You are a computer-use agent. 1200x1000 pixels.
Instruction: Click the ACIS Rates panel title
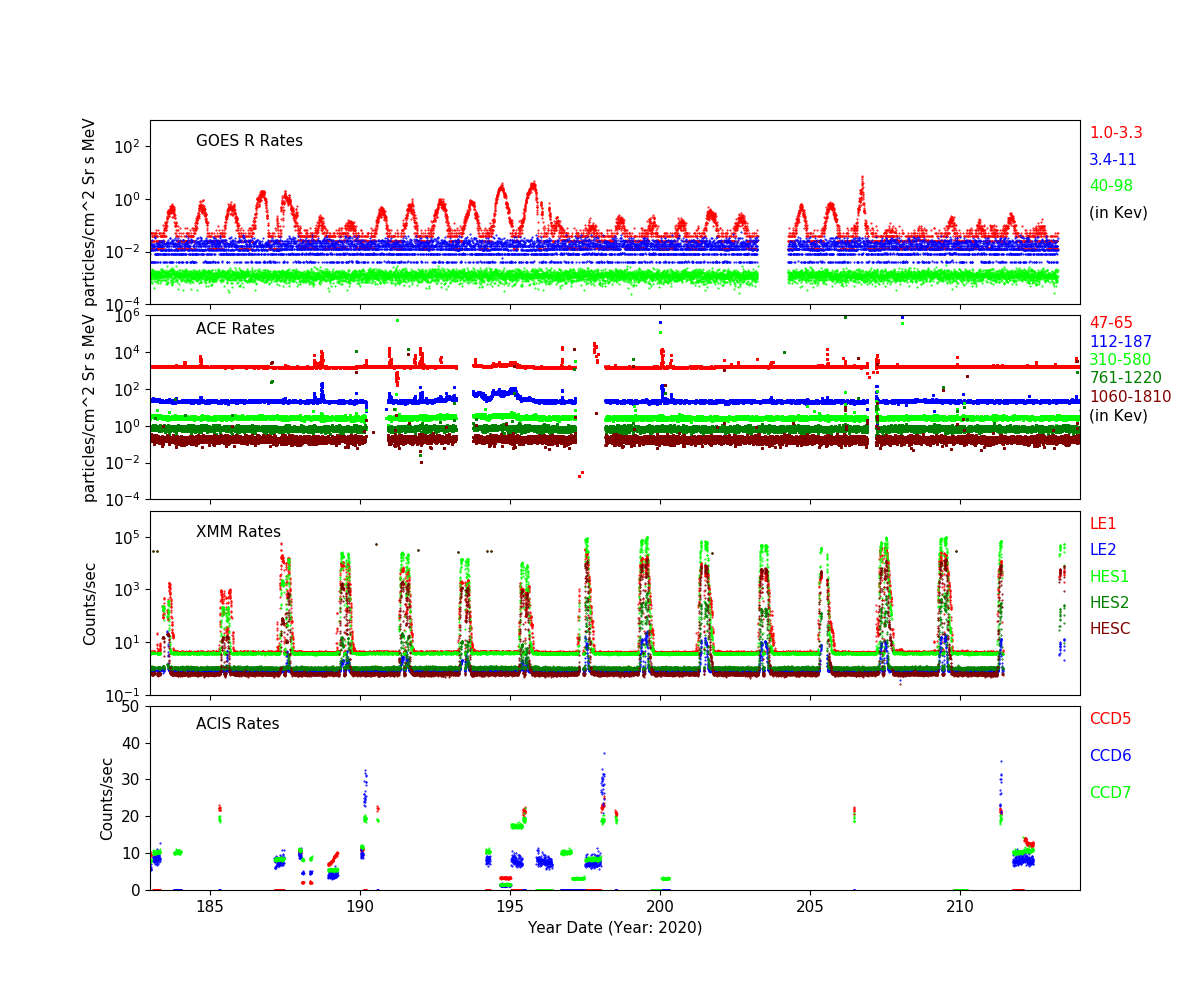coord(237,724)
